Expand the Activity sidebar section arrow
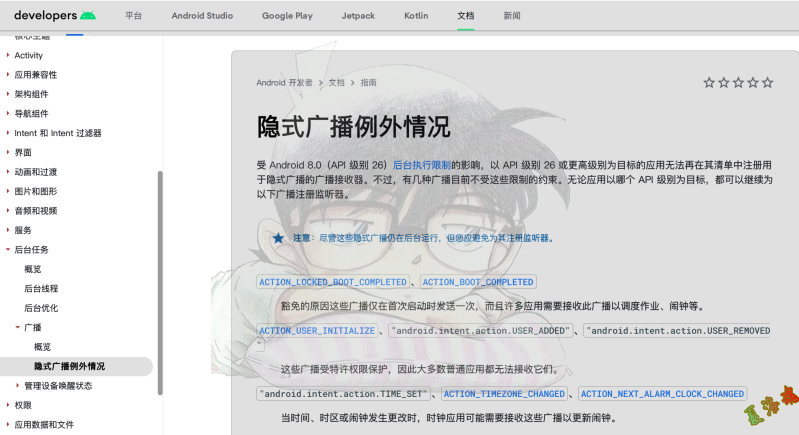Viewport: 799px width, 435px height. (8, 55)
